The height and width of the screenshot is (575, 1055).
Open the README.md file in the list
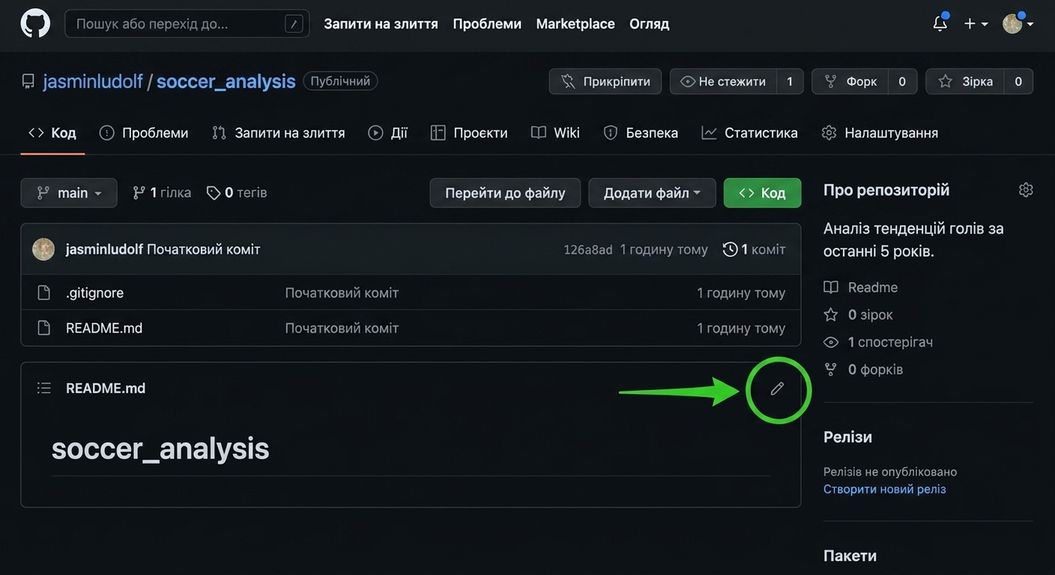click(x=104, y=328)
